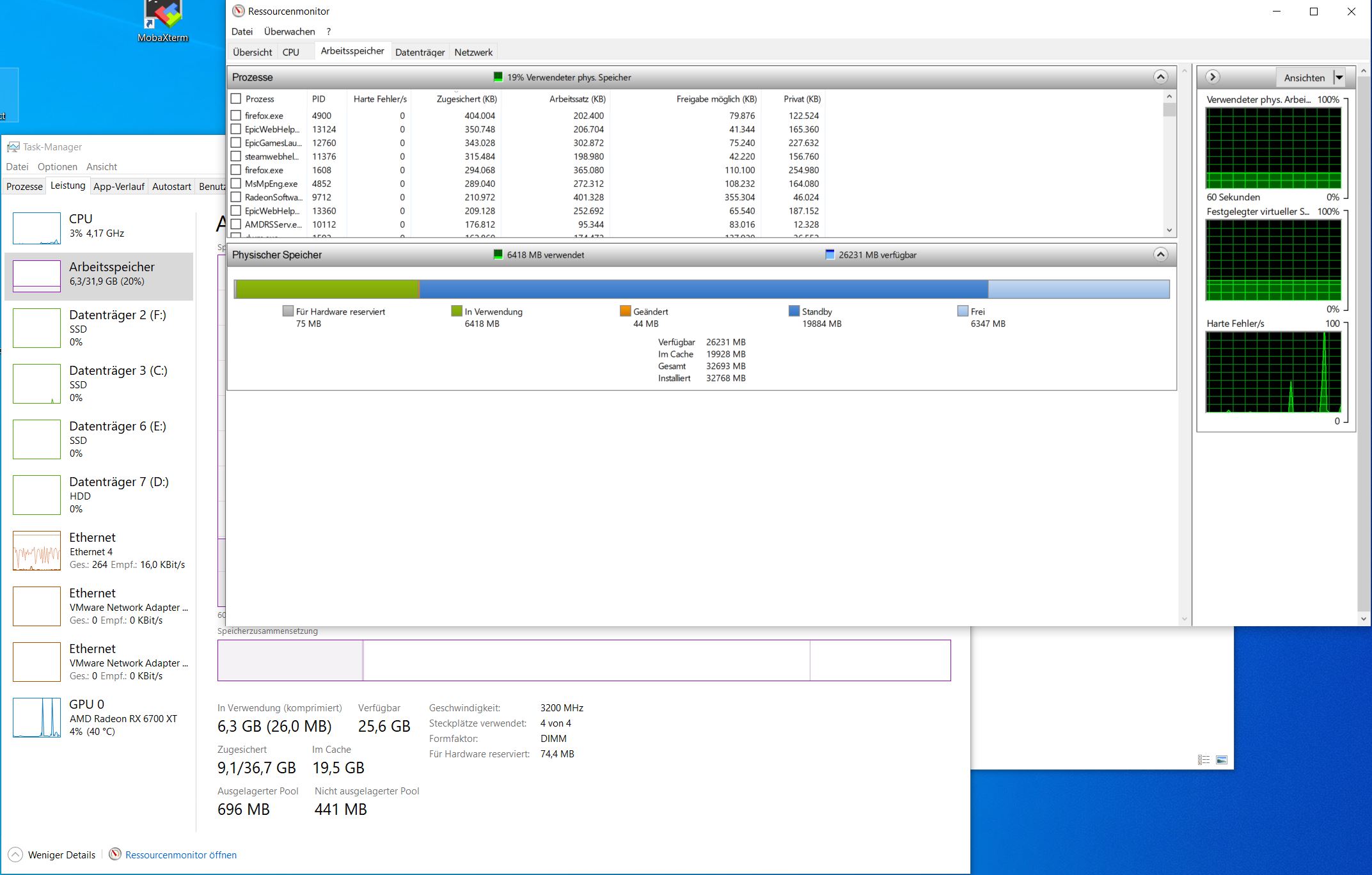Click the small summary view icon
This screenshot has height=875, width=1372.
click(x=1204, y=760)
